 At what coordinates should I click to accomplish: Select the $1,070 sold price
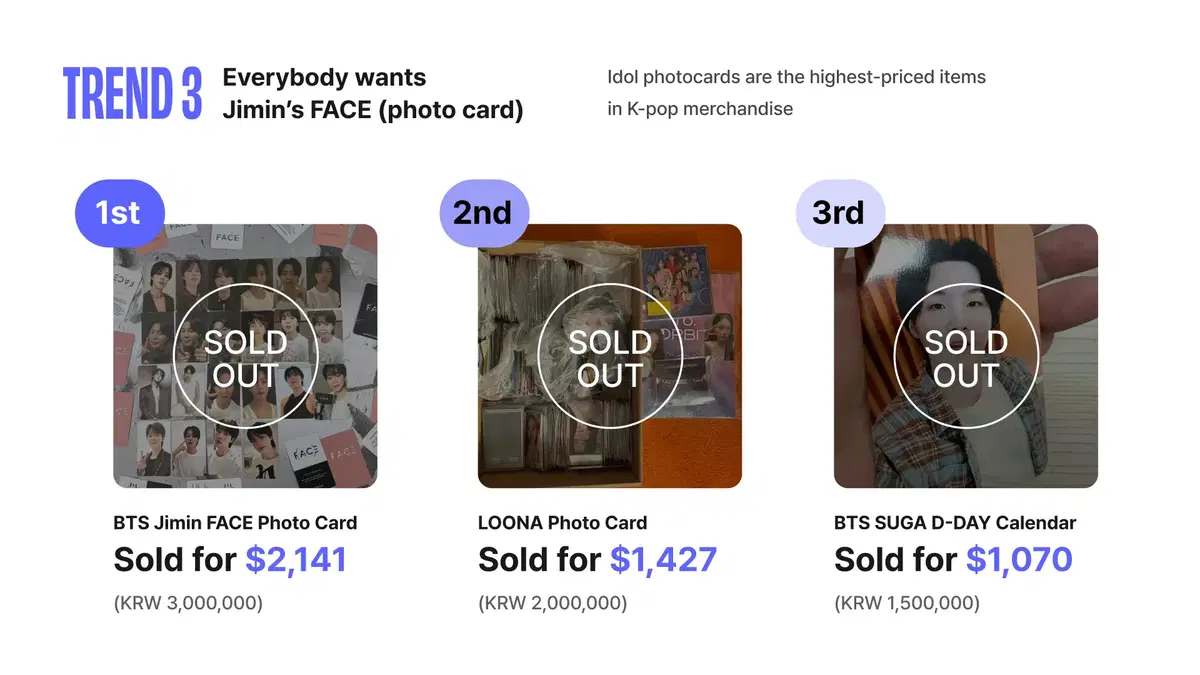click(x=1019, y=560)
